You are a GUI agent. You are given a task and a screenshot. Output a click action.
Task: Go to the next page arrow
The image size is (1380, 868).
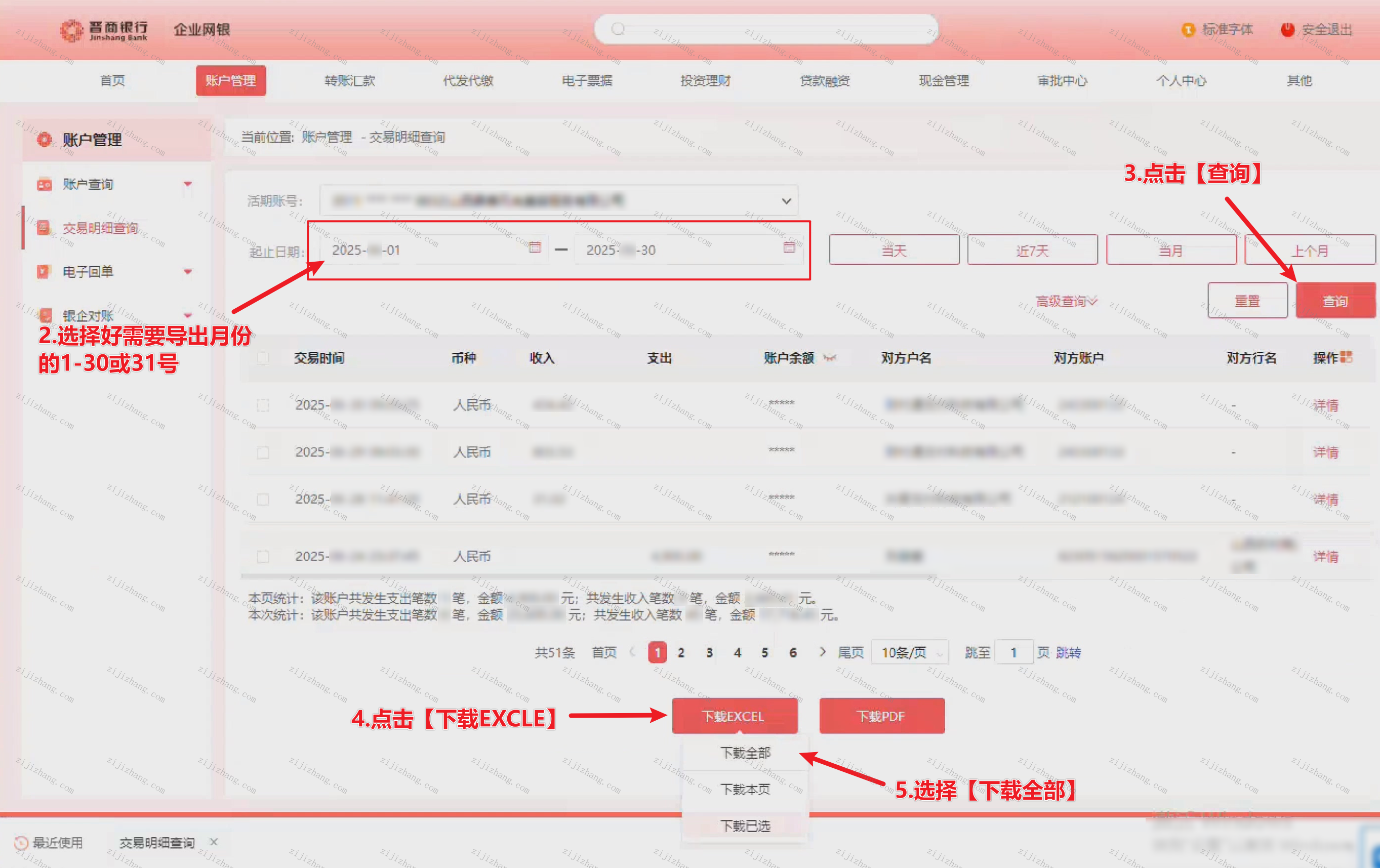tap(823, 652)
